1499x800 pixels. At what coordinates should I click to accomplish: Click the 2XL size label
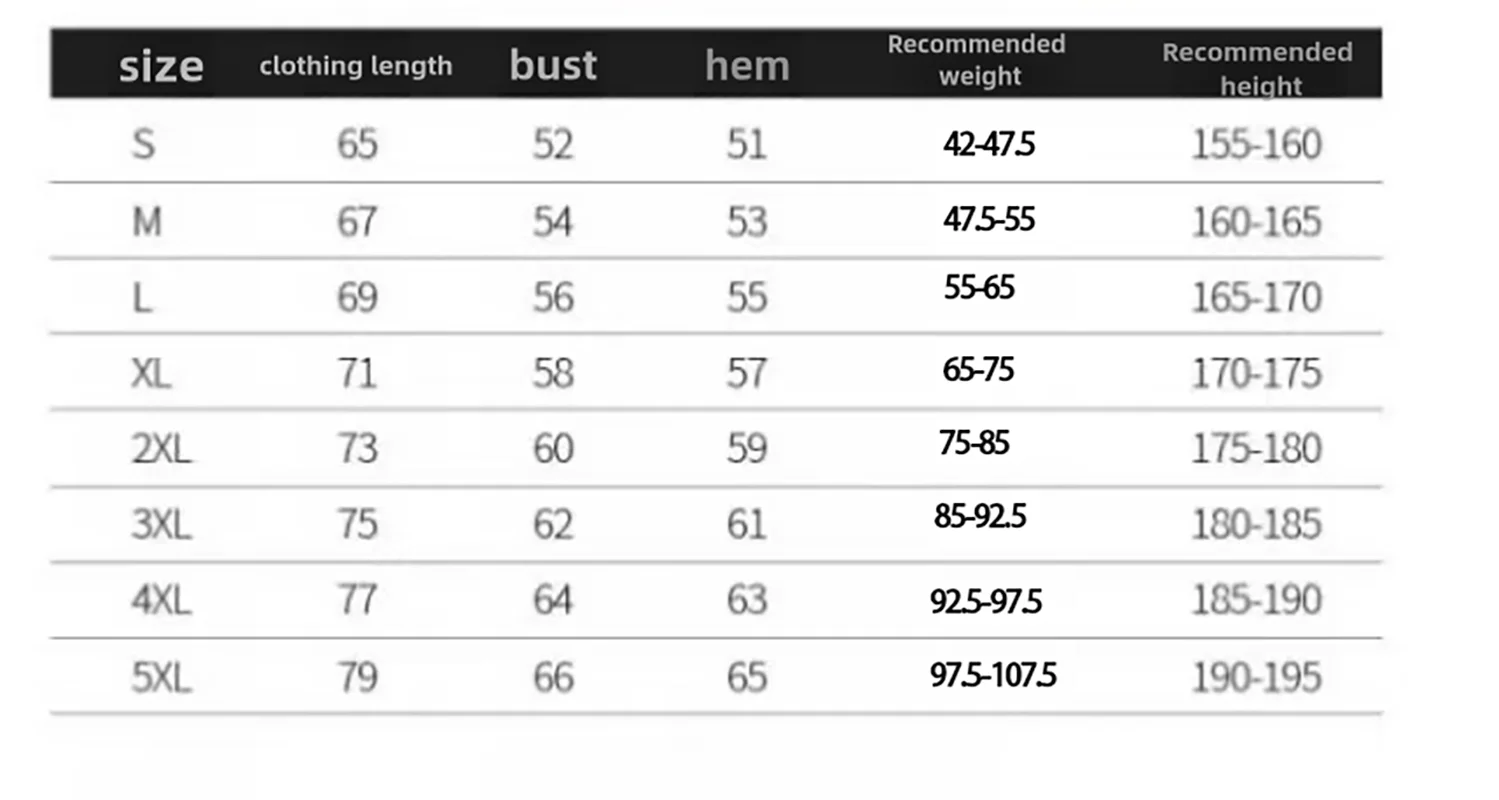(161, 449)
